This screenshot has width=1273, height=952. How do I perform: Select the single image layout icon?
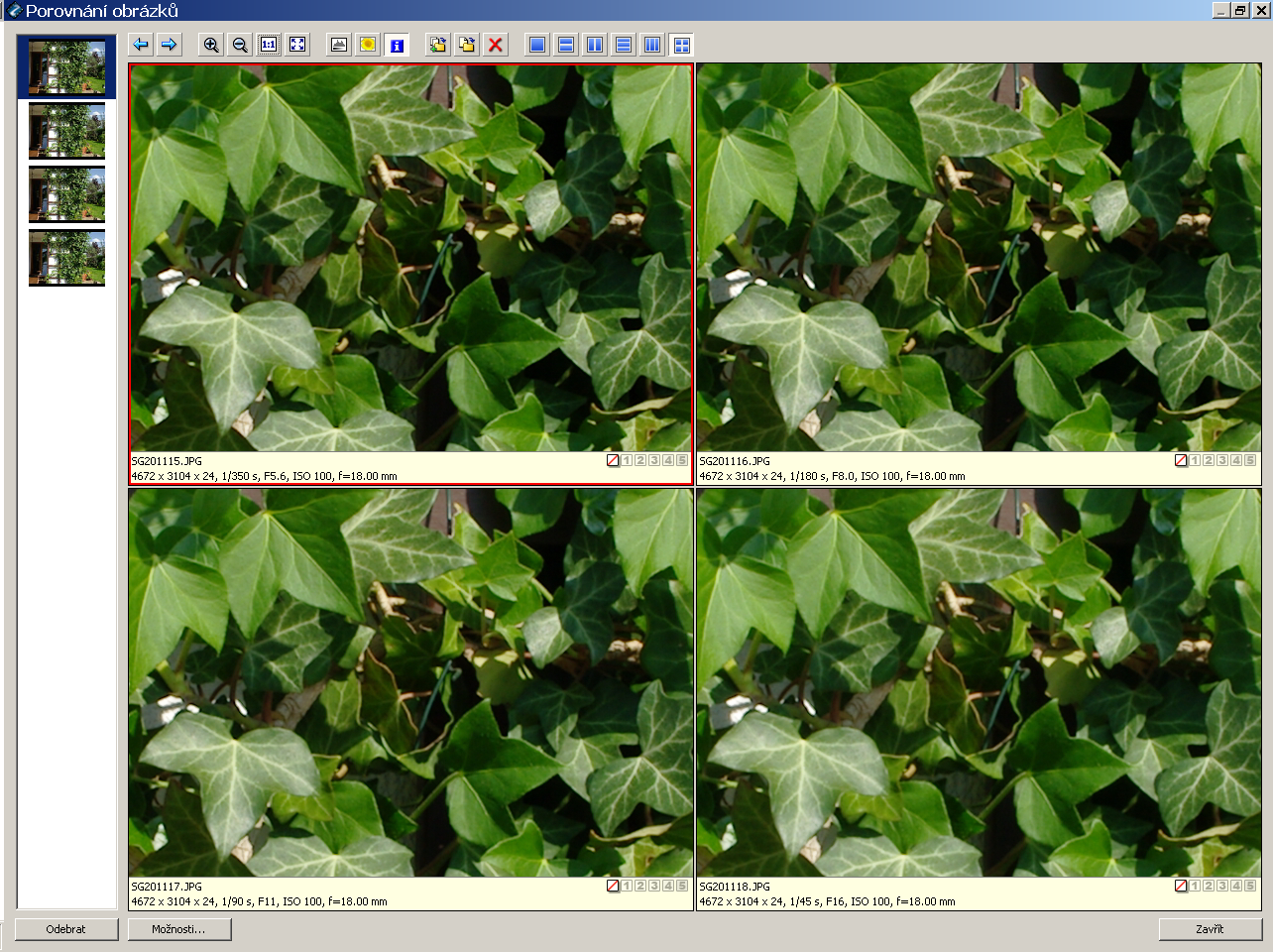537,45
